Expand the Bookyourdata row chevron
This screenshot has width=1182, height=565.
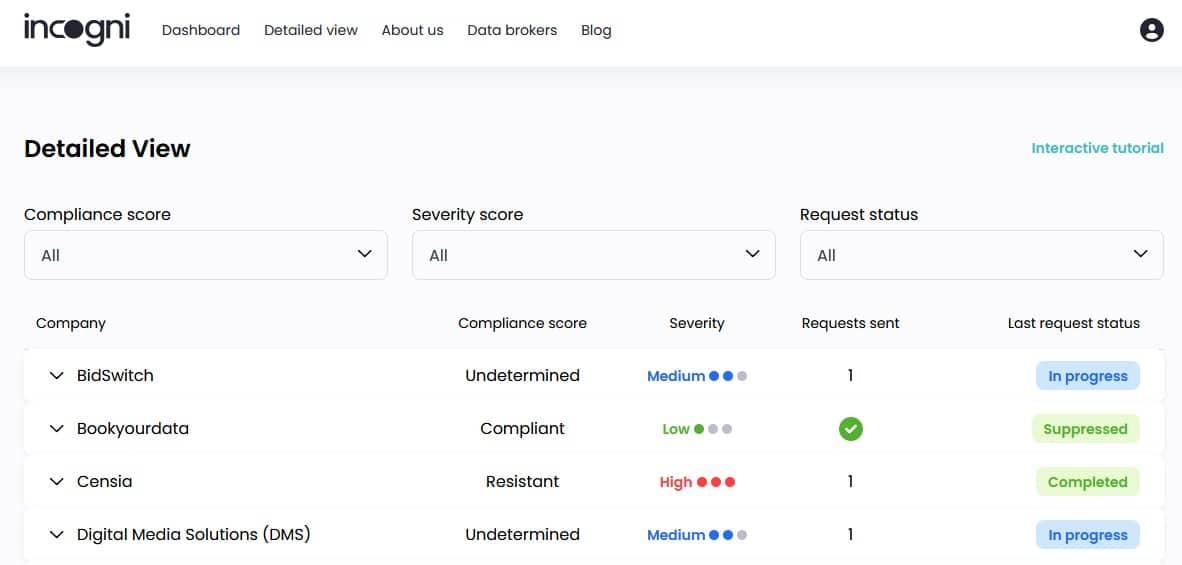pyautogui.click(x=57, y=429)
